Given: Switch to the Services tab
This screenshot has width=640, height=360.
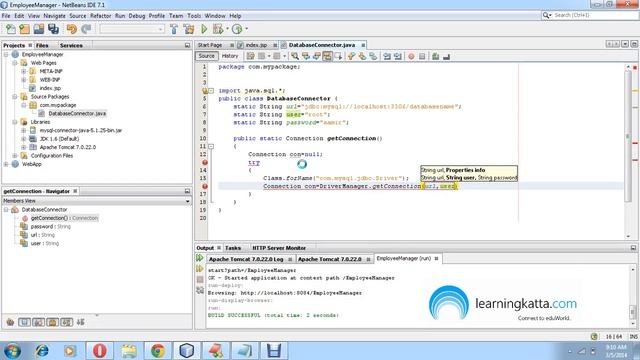Looking at the screenshot, I should 71,45.
